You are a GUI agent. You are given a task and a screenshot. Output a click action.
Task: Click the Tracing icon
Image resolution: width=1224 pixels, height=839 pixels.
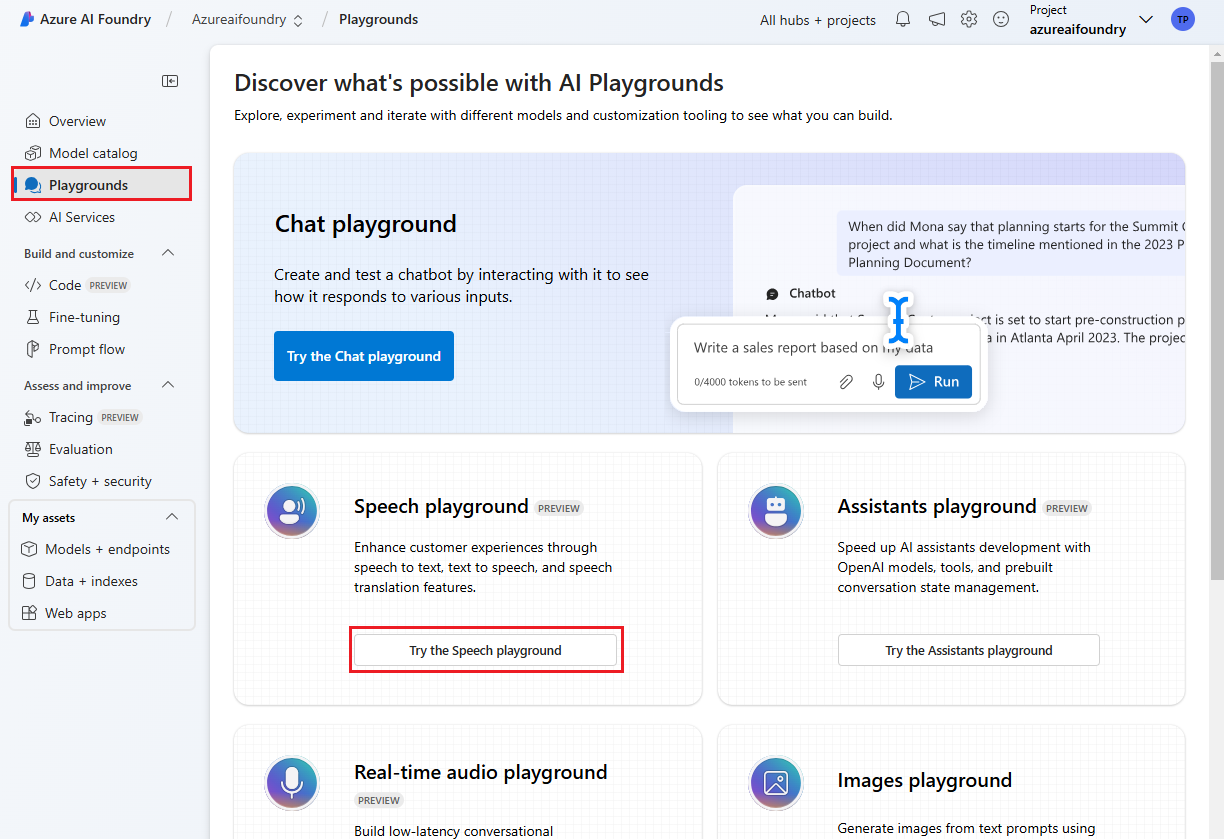click(33, 417)
